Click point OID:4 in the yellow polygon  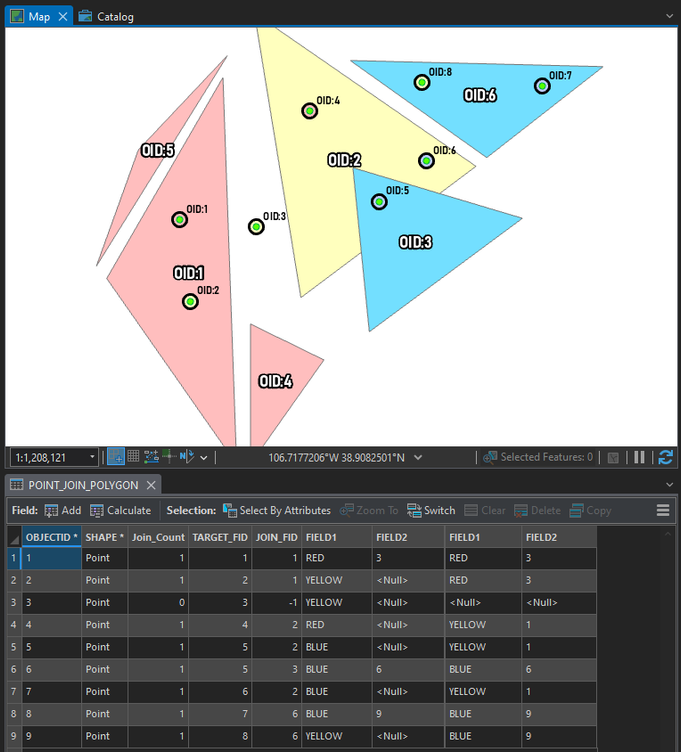(309, 111)
